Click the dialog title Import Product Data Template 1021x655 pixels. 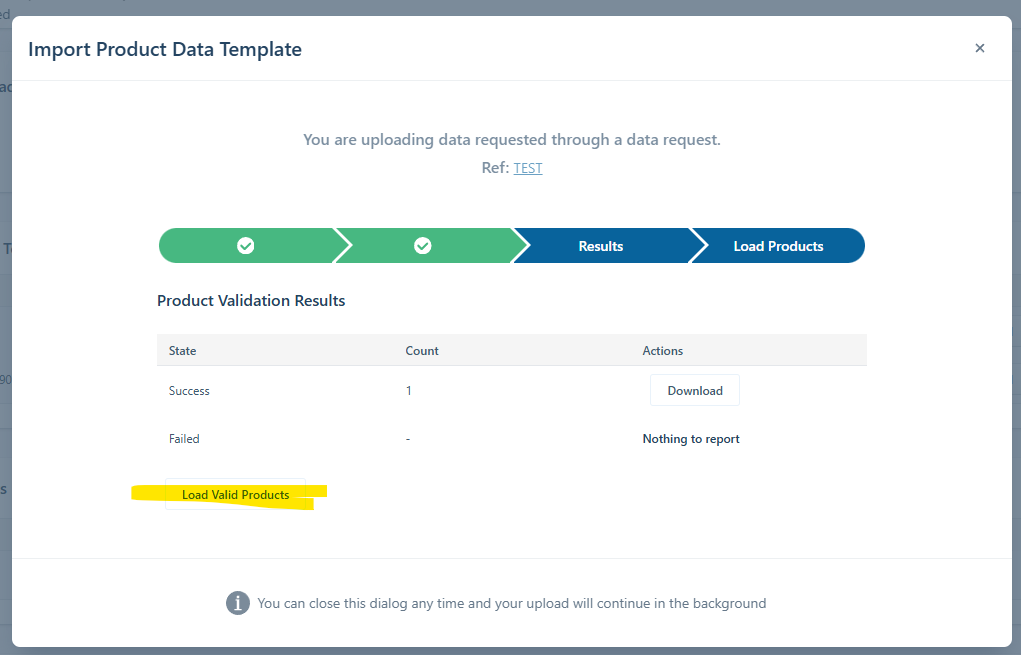click(x=165, y=49)
